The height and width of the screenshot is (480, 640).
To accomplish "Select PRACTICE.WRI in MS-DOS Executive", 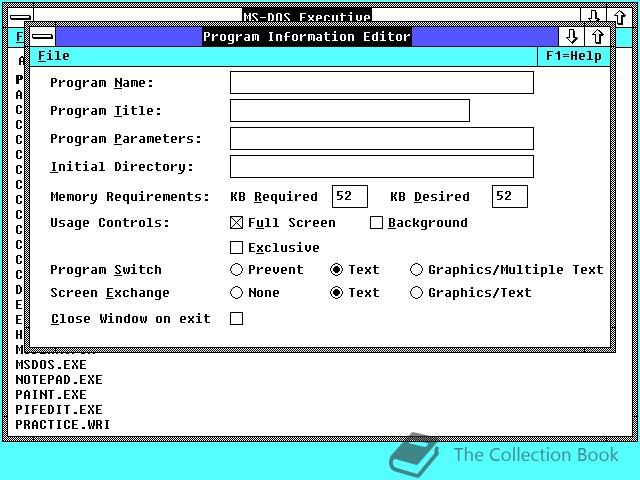I will (x=63, y=424).
